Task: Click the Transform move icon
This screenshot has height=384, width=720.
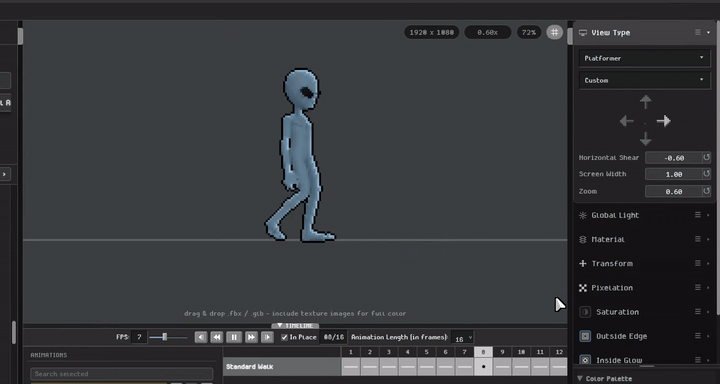Action: pyautogui.click(x=583, y=263)
